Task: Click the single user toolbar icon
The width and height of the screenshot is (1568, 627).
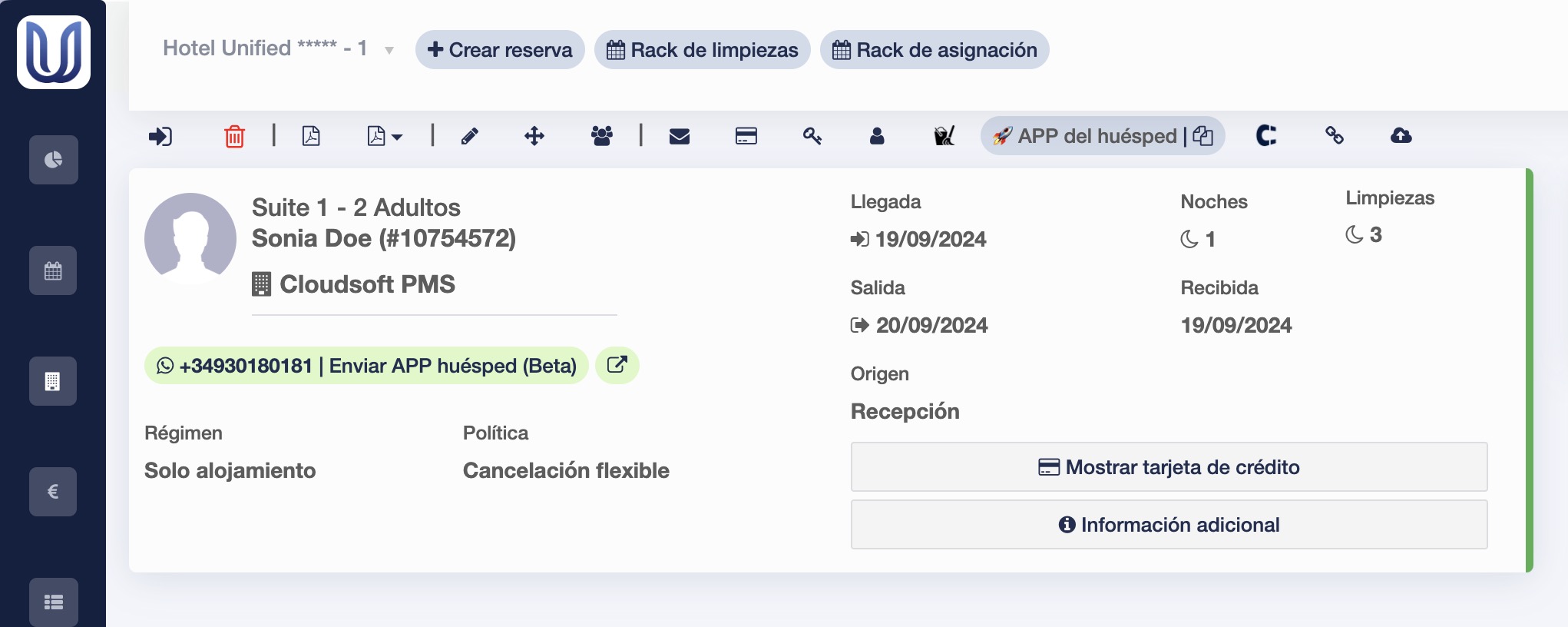Action: [x=877, y=136]
